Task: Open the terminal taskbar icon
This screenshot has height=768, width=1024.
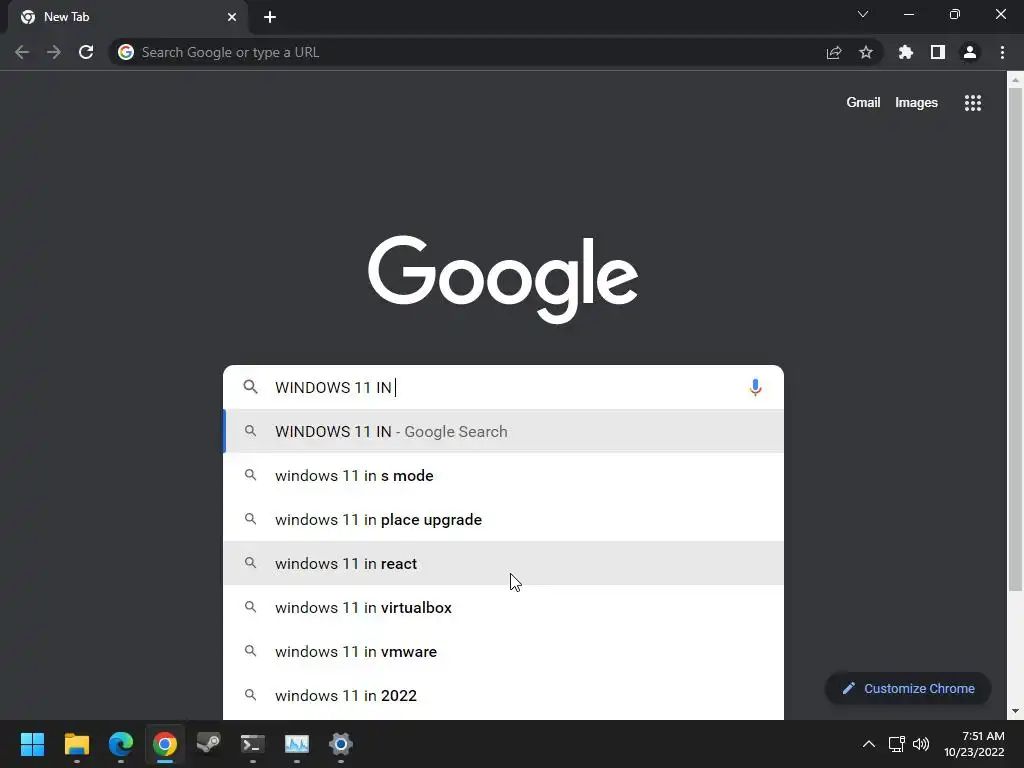Action: (253, 744)
